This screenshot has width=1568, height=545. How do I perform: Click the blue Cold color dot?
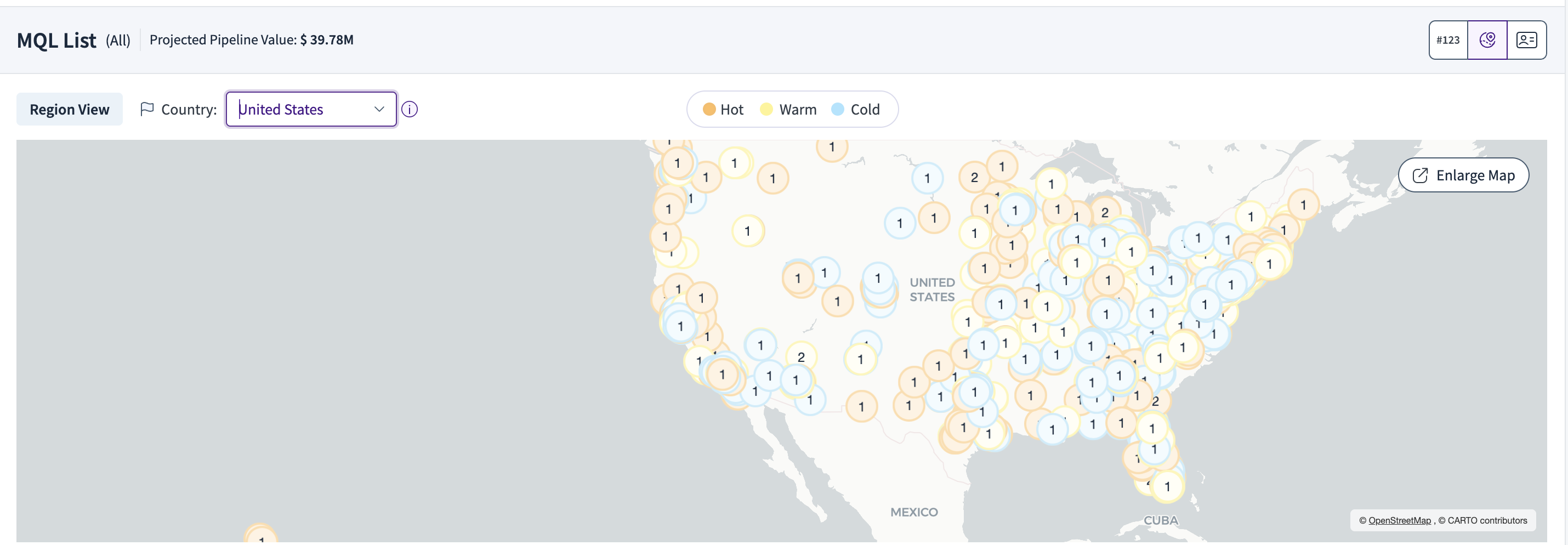838,110
